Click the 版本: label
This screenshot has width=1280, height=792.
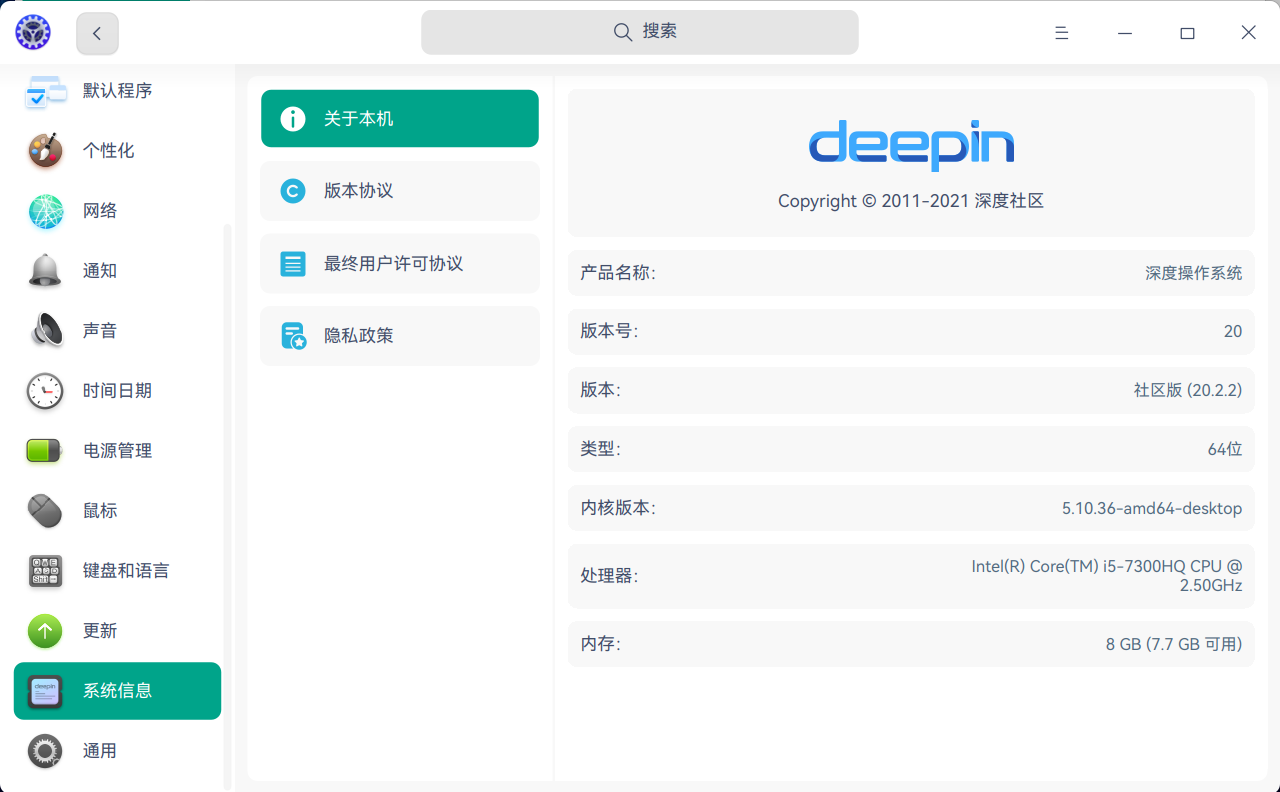600,390
